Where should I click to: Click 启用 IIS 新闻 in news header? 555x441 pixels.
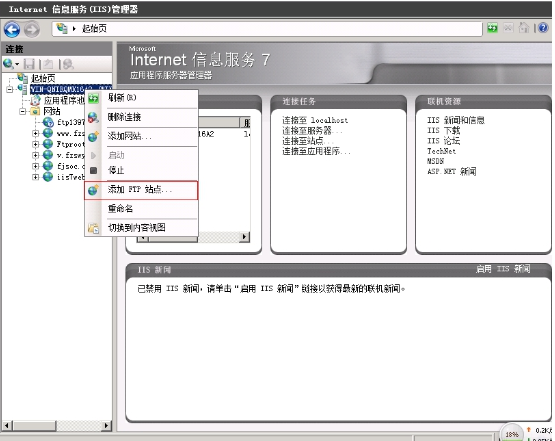point(503,269)
